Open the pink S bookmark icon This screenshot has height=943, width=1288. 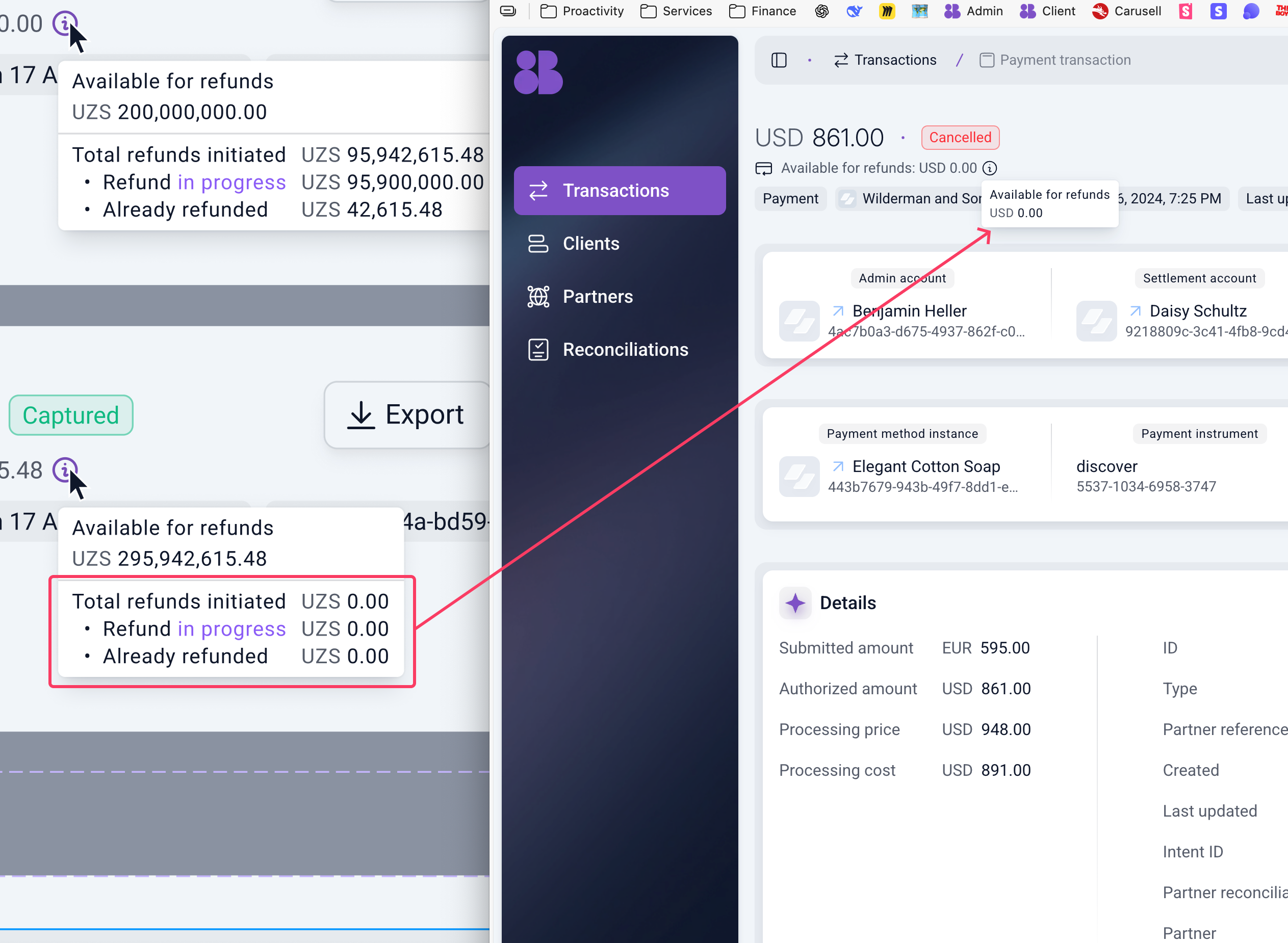(x=1186, y=11)
